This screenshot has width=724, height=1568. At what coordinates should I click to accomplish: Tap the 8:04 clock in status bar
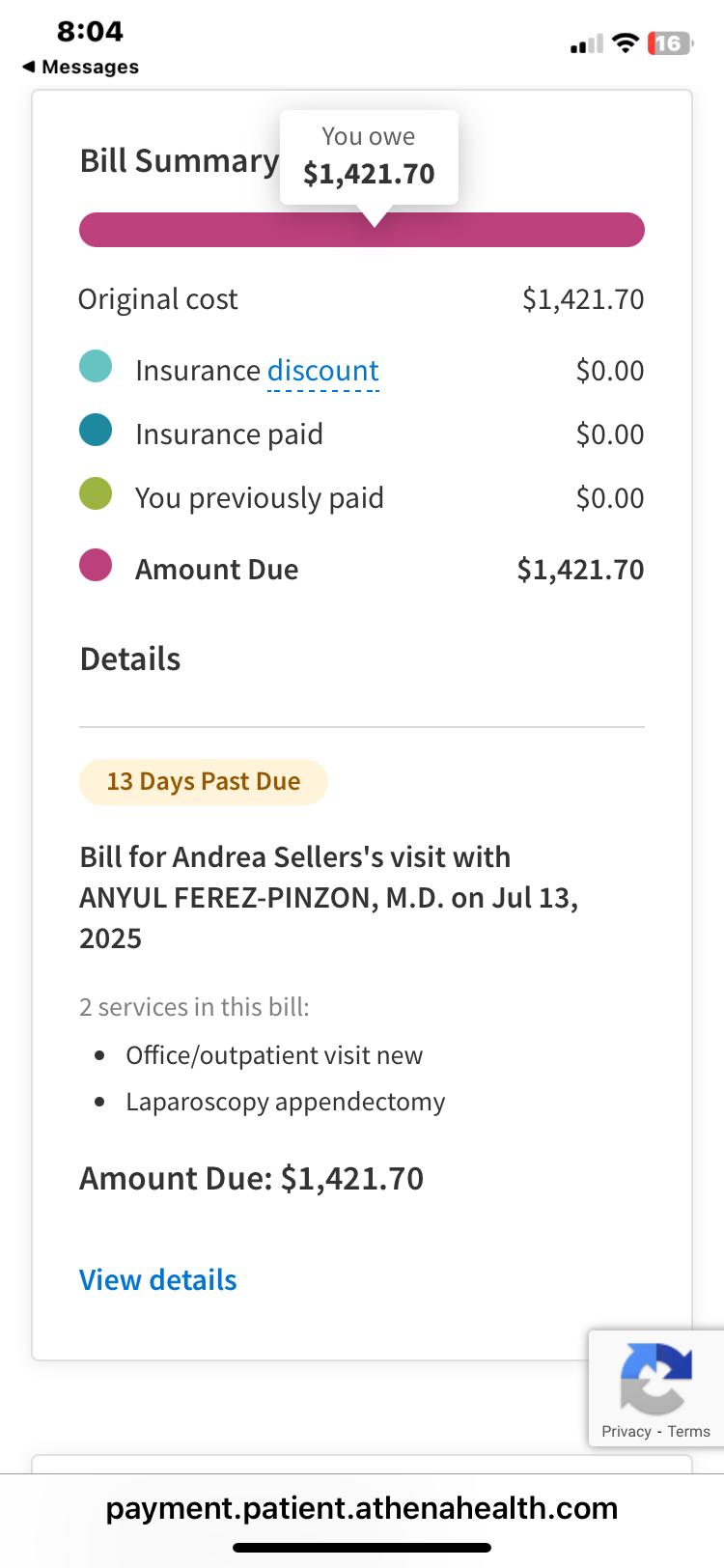[90, 31]
